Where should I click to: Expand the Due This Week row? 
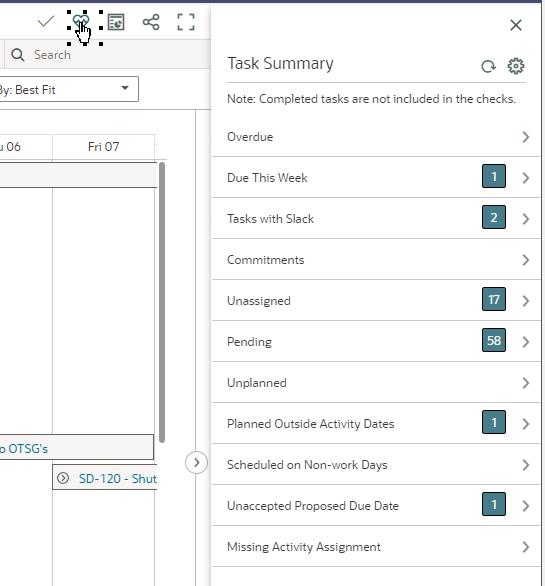click(376, 178)
